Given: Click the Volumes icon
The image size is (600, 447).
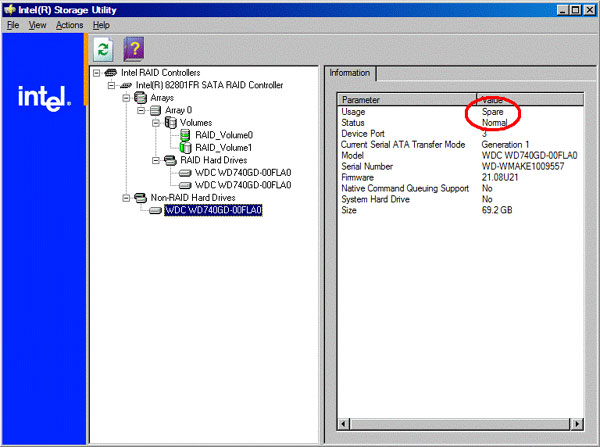Looking at the screenshot, I should coord(170,123).
